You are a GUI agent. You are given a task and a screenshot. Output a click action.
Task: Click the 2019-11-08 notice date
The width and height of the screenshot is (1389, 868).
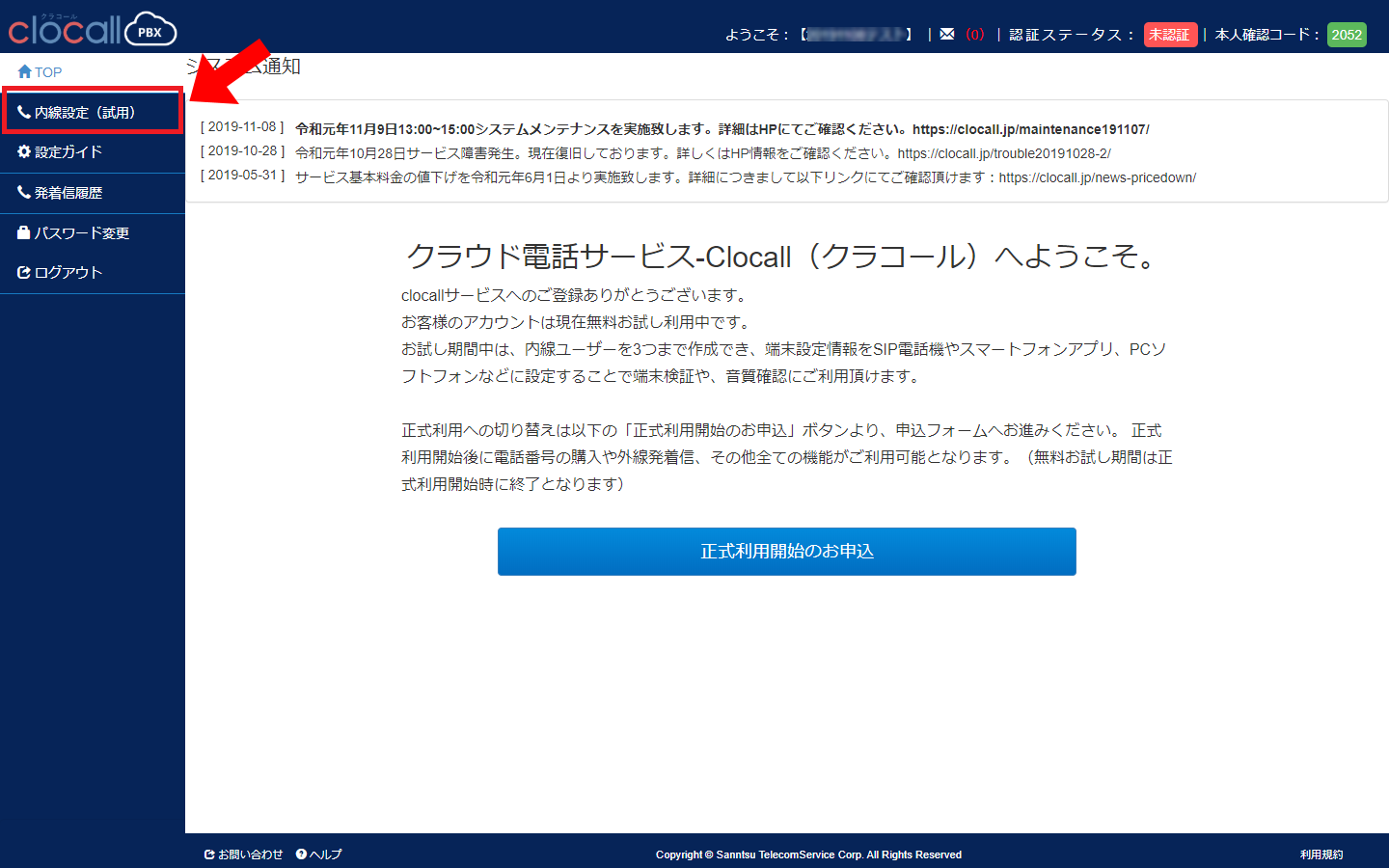[243, 127]
